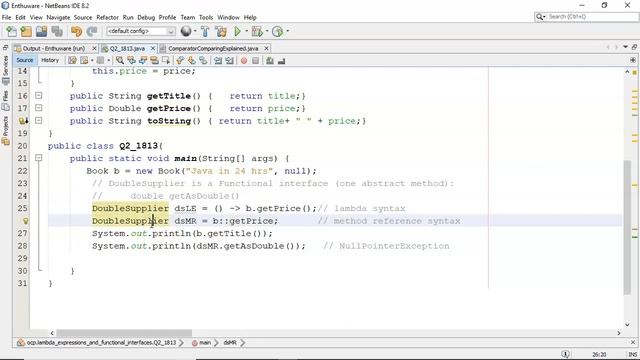Click the globe browser icon in toolbar

click(x=186, y=31)
